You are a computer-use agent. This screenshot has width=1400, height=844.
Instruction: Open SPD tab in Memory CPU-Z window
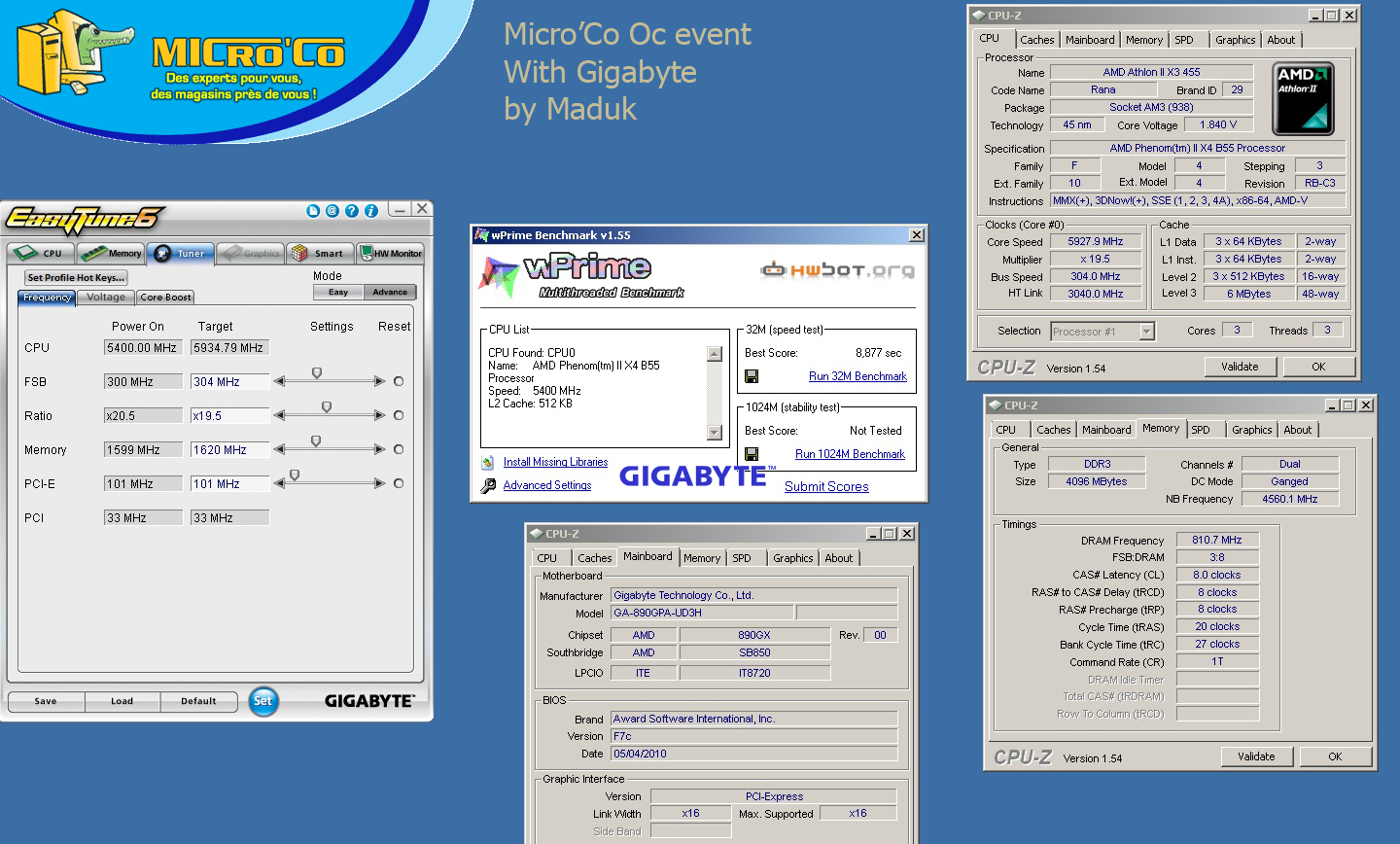(x=1201, y=430)
